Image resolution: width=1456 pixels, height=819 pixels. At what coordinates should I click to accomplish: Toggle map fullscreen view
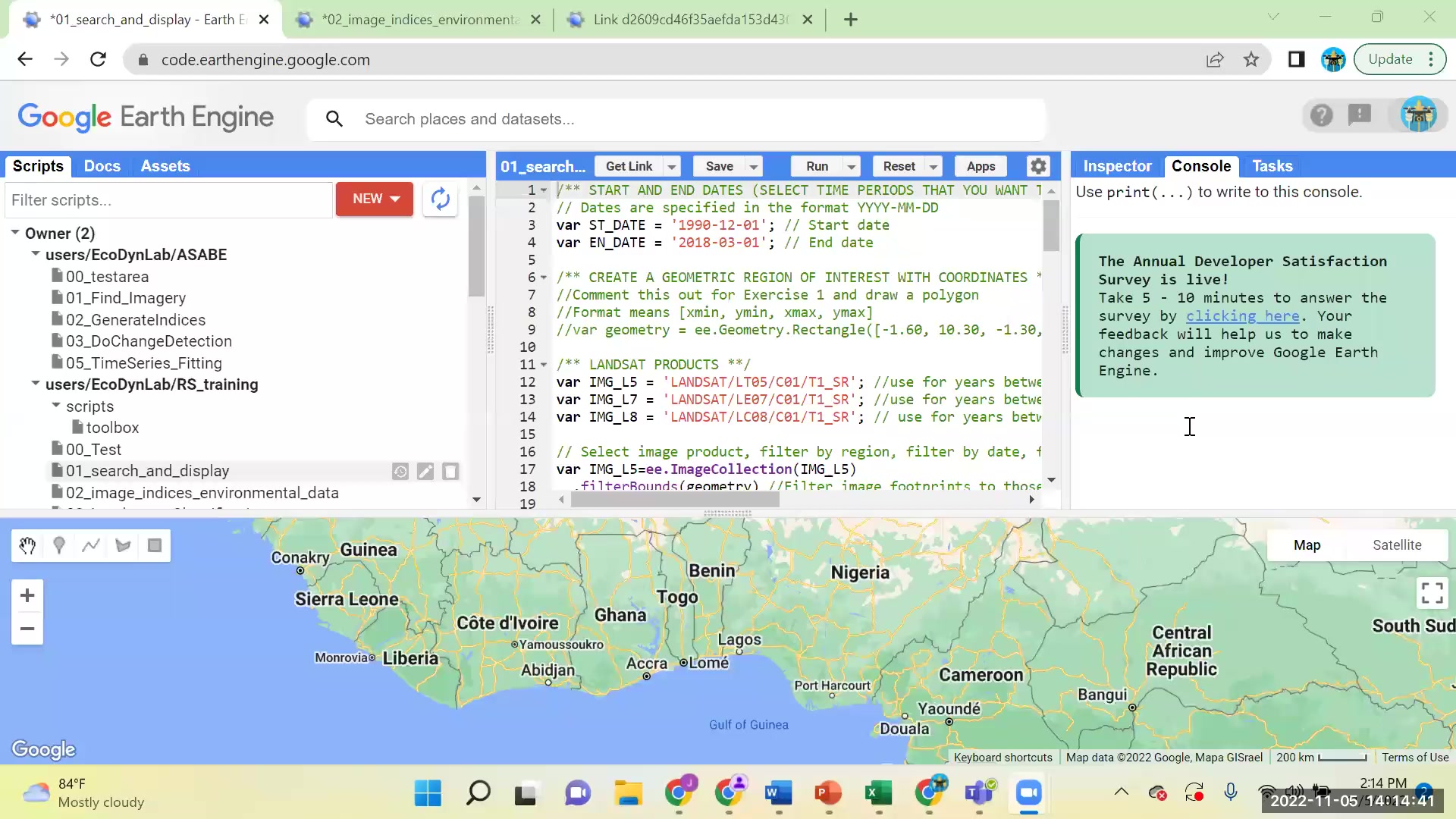pos(1432,593)
